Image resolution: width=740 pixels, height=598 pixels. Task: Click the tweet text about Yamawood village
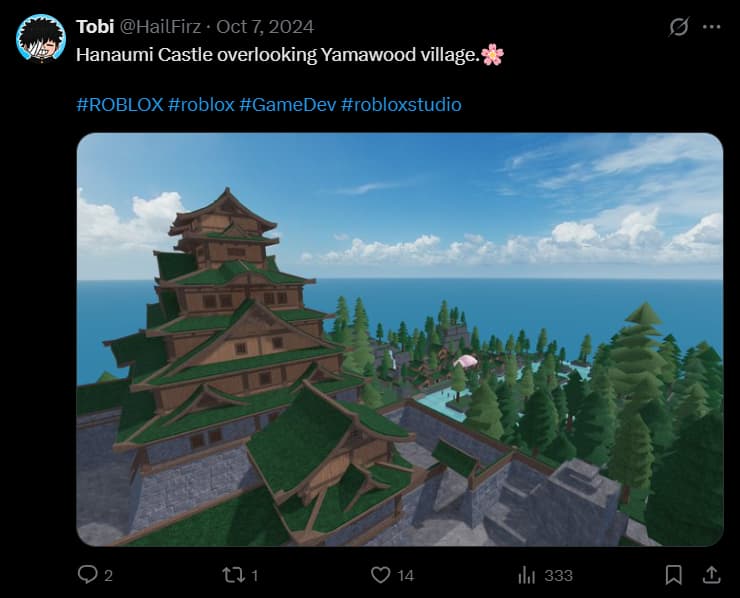tap(290, 55)
